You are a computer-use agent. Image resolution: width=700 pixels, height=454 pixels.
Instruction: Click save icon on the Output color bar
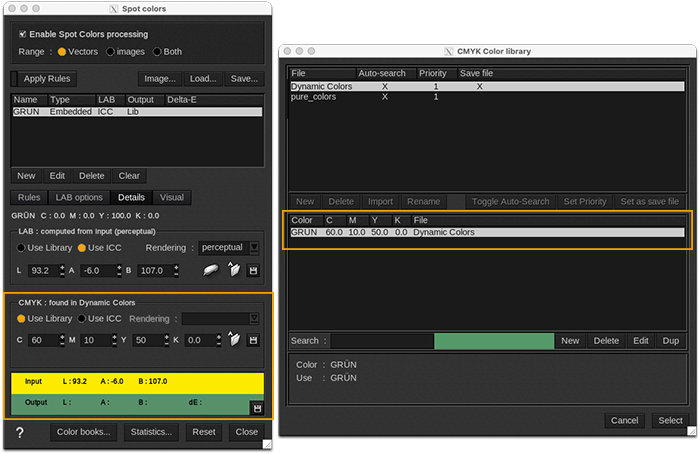(257, 408)
